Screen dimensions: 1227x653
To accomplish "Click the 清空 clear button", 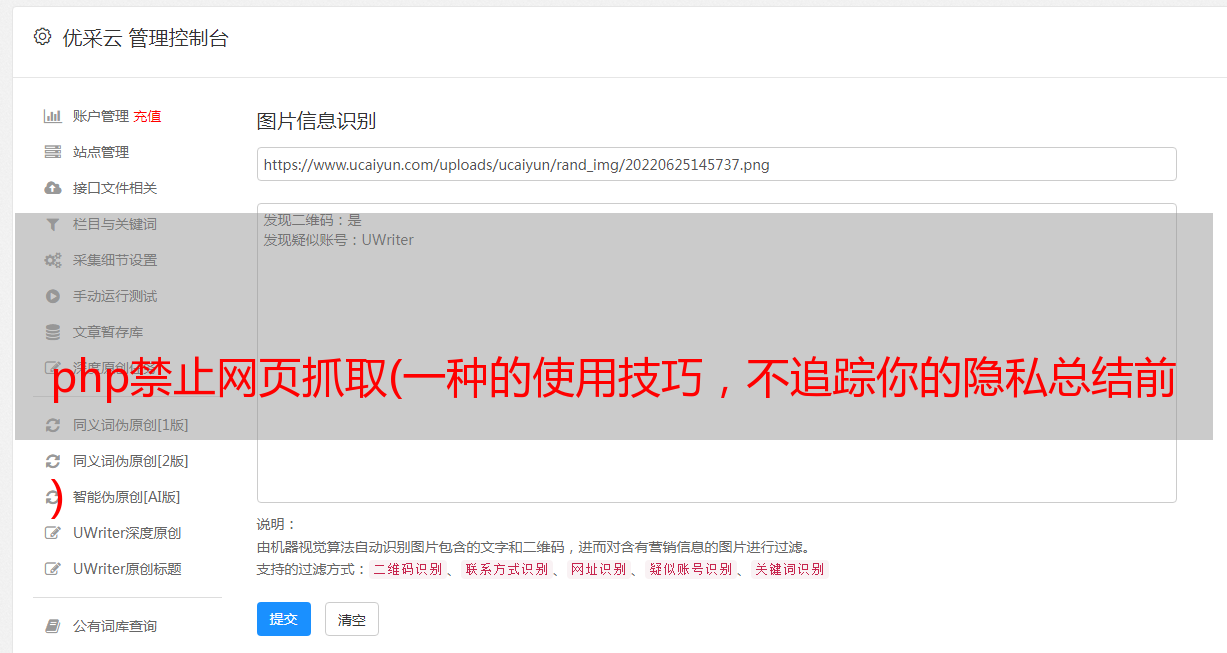I will coord(352,619).
